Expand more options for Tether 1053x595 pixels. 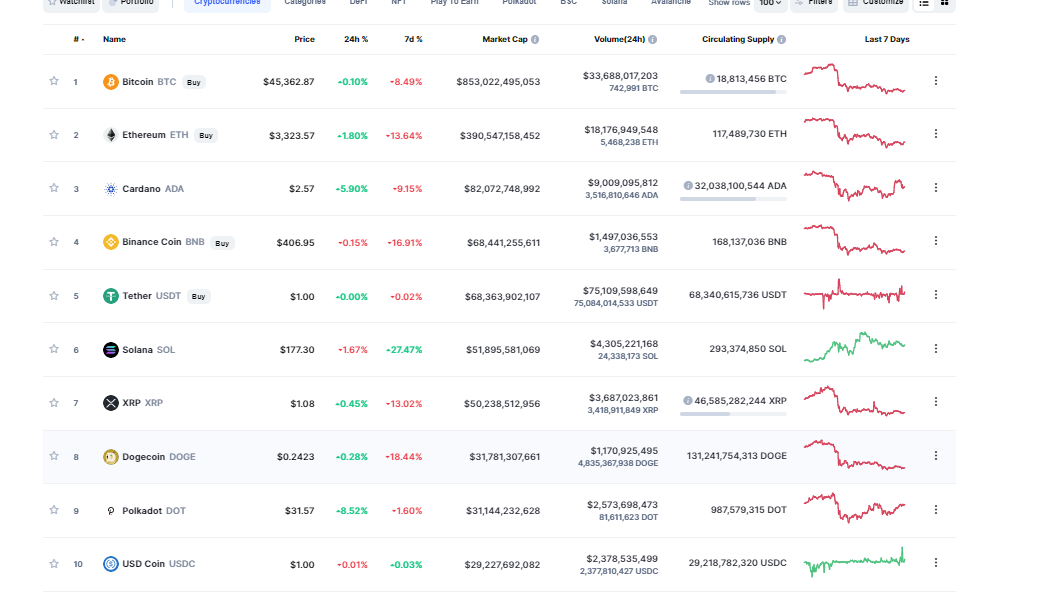coord(935,294)
